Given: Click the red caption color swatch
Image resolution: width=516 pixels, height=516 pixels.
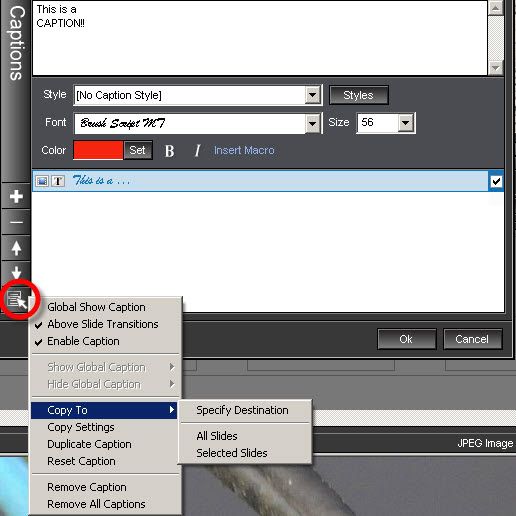Looking at the screenshot, I should (98, 150).
